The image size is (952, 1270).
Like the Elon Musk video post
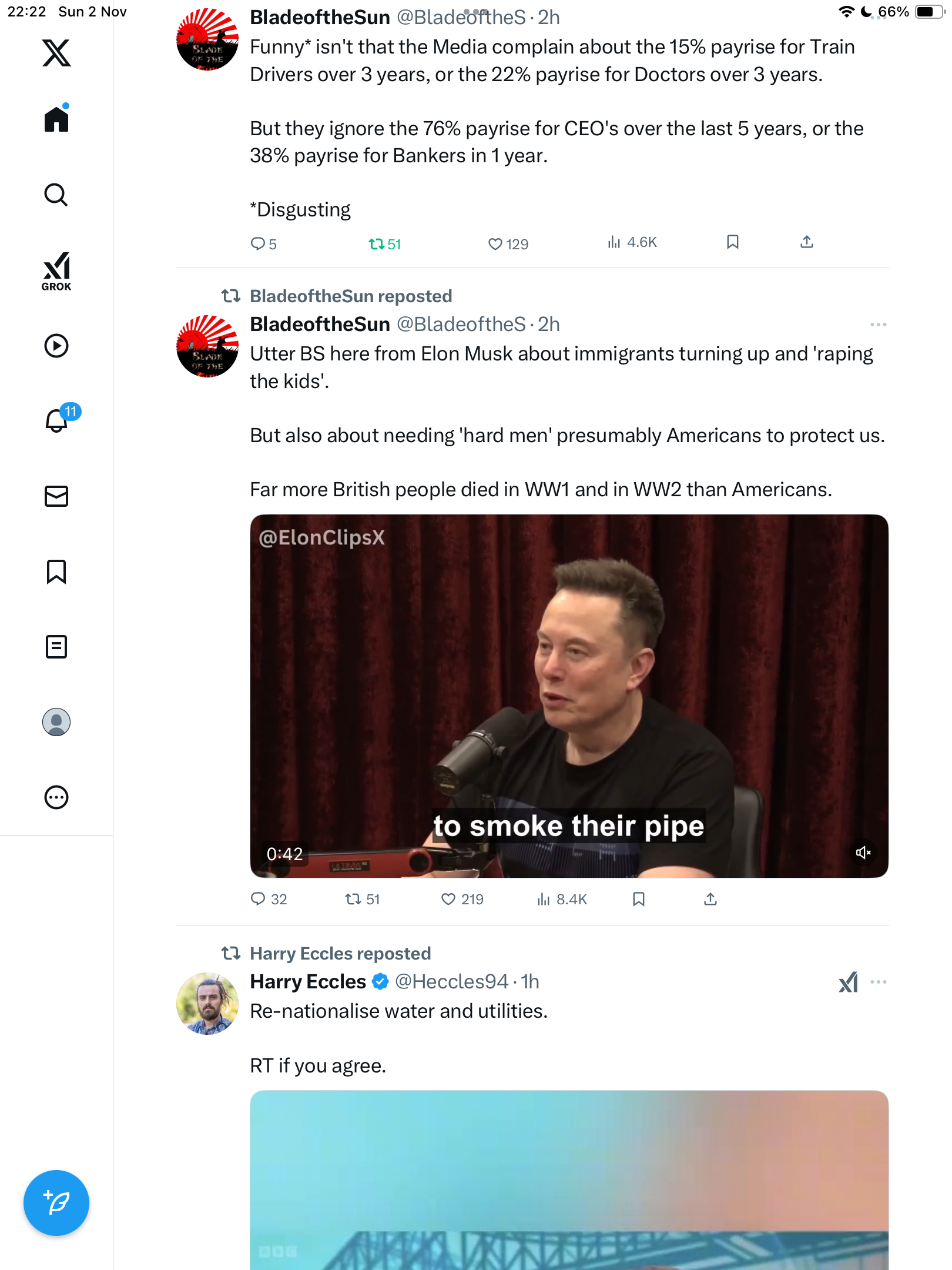point(448,899)
